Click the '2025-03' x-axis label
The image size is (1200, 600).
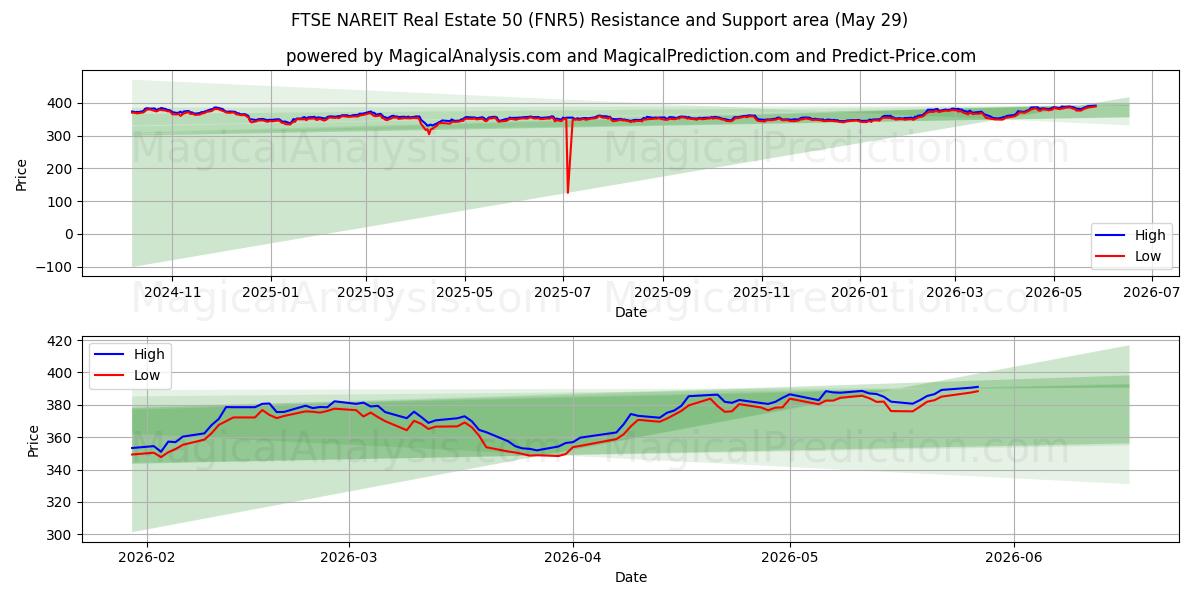coord(366,292)
